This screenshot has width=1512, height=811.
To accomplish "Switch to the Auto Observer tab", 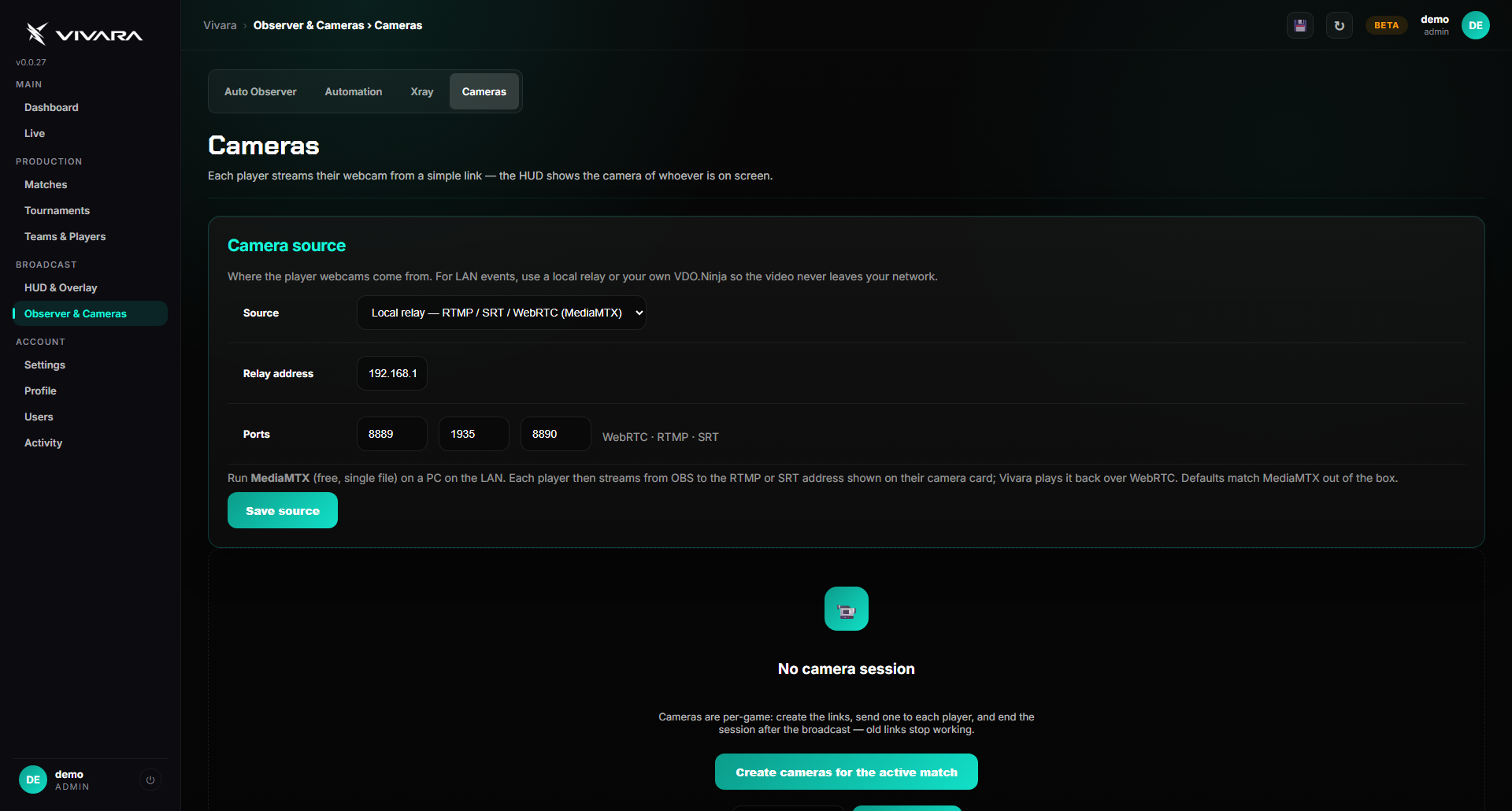I will 261,91.
